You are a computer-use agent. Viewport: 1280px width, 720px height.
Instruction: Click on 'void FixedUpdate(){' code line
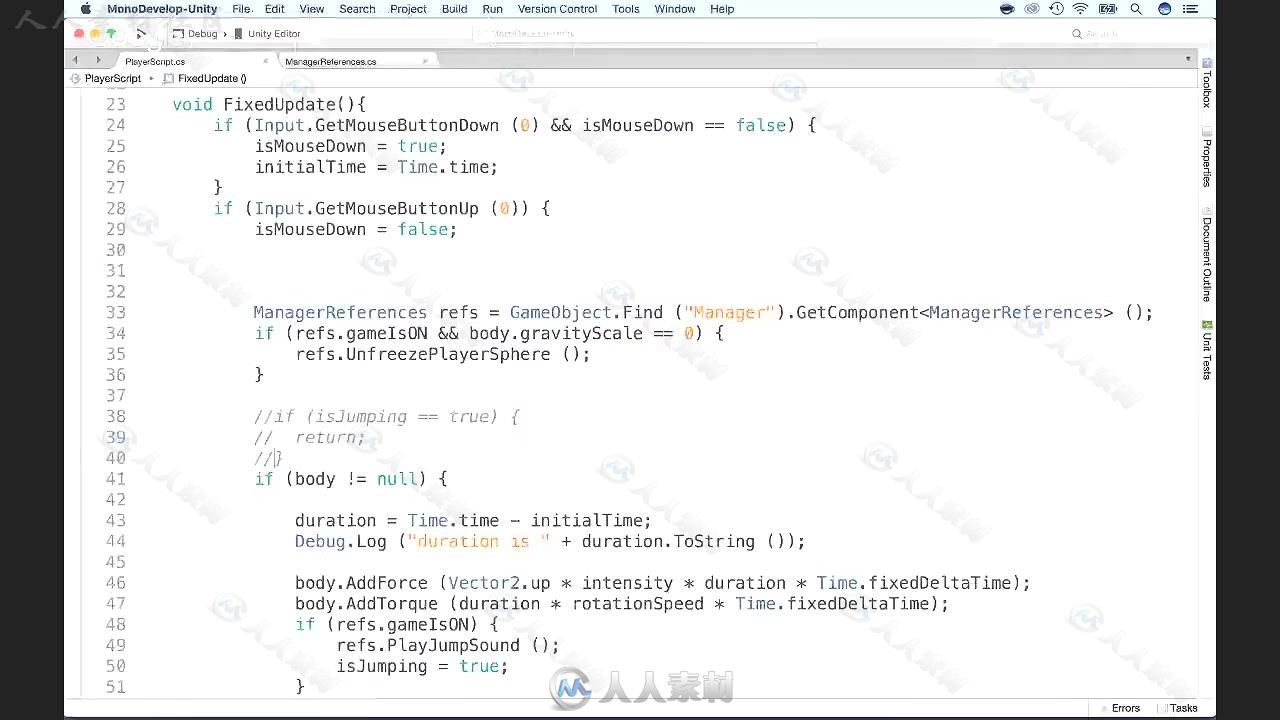[x=269, y=104]
